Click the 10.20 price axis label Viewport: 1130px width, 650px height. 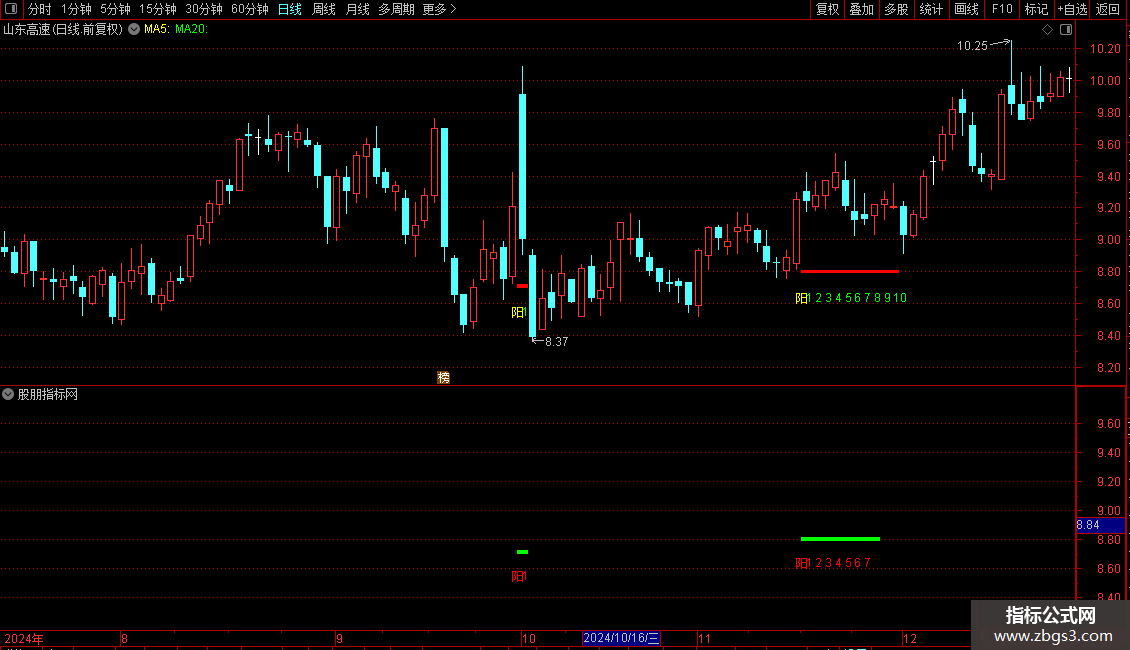coord(1105,48)
